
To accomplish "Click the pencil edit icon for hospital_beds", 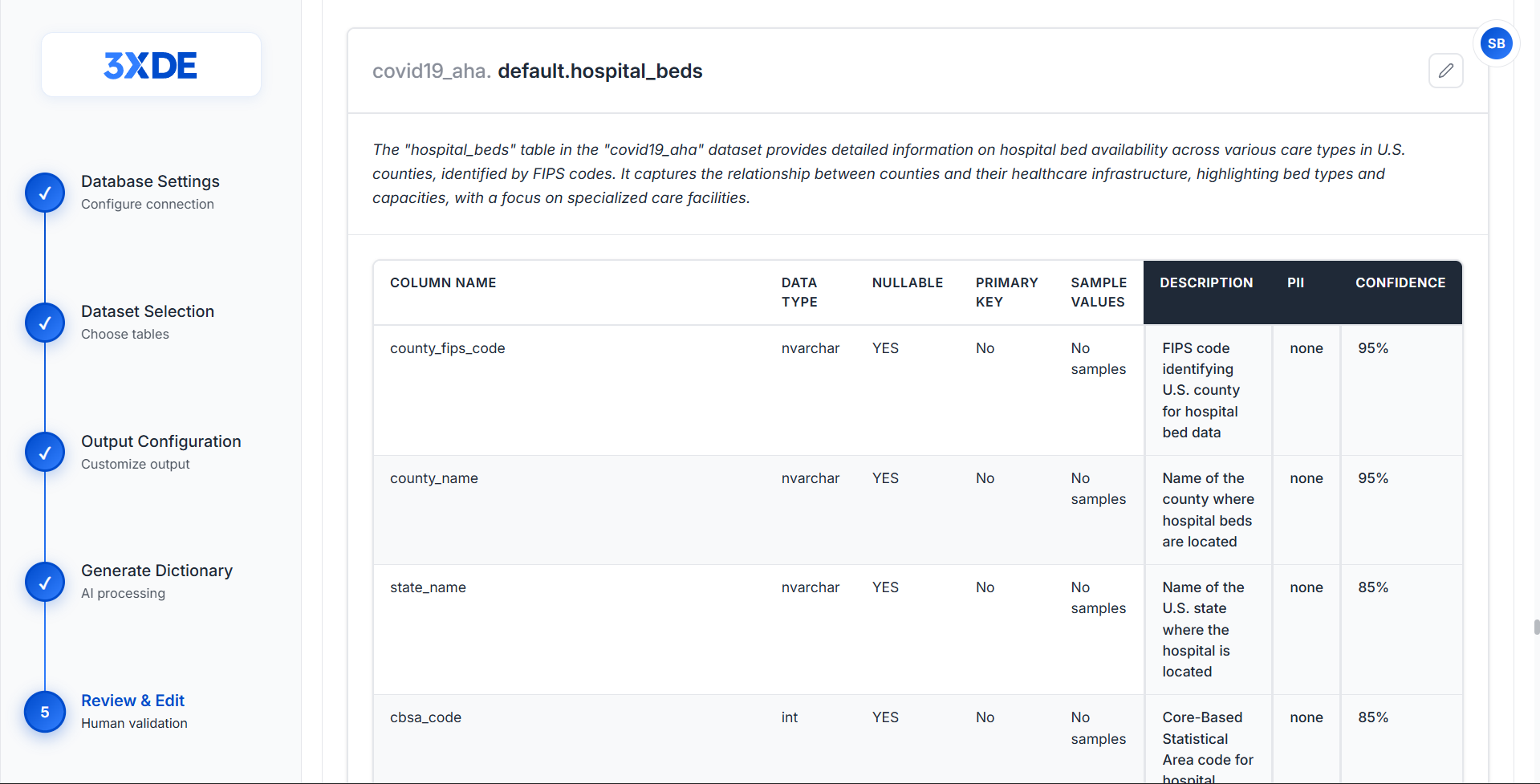I will pos(1445,71).
